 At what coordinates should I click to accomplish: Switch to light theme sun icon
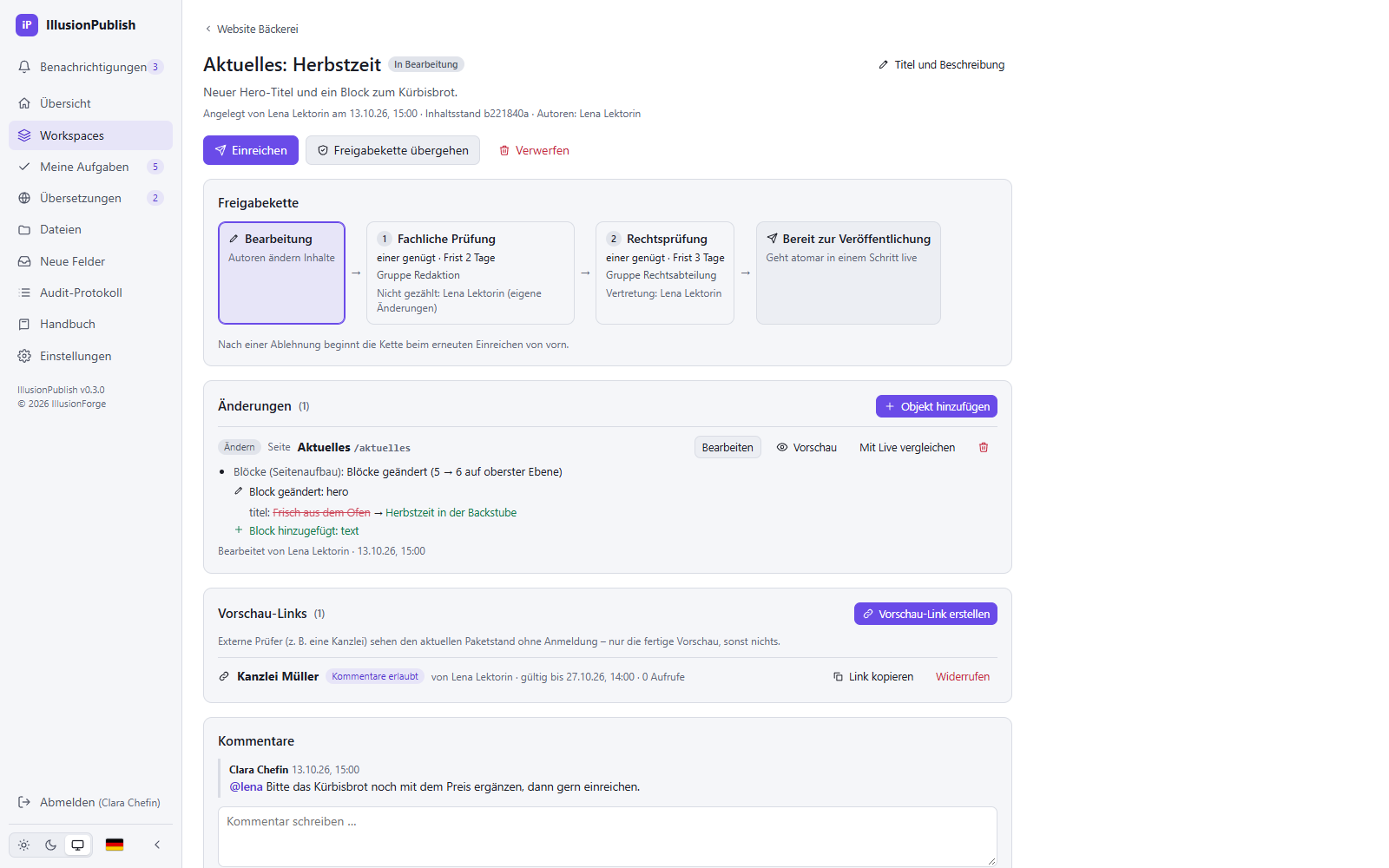tap(23, 845)
